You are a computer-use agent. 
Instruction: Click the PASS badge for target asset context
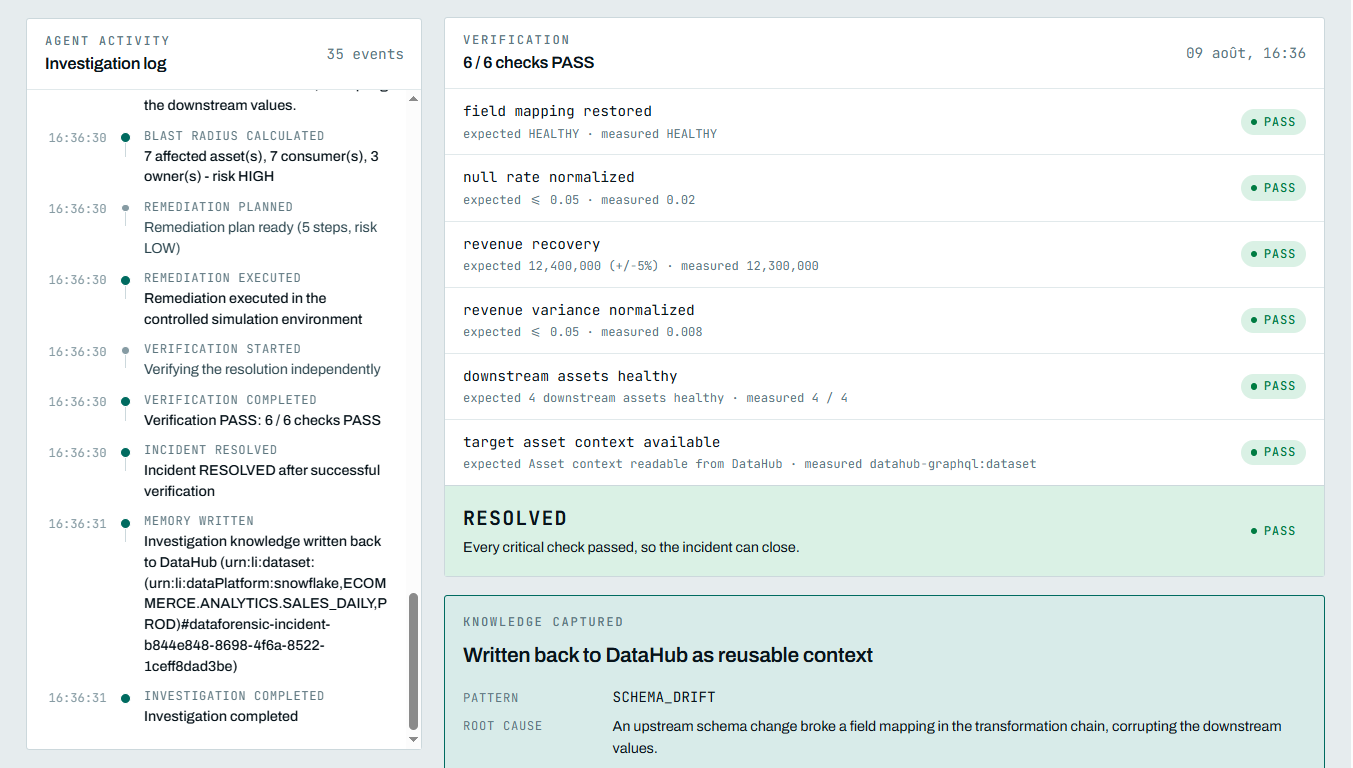(x=1273, y=452)
